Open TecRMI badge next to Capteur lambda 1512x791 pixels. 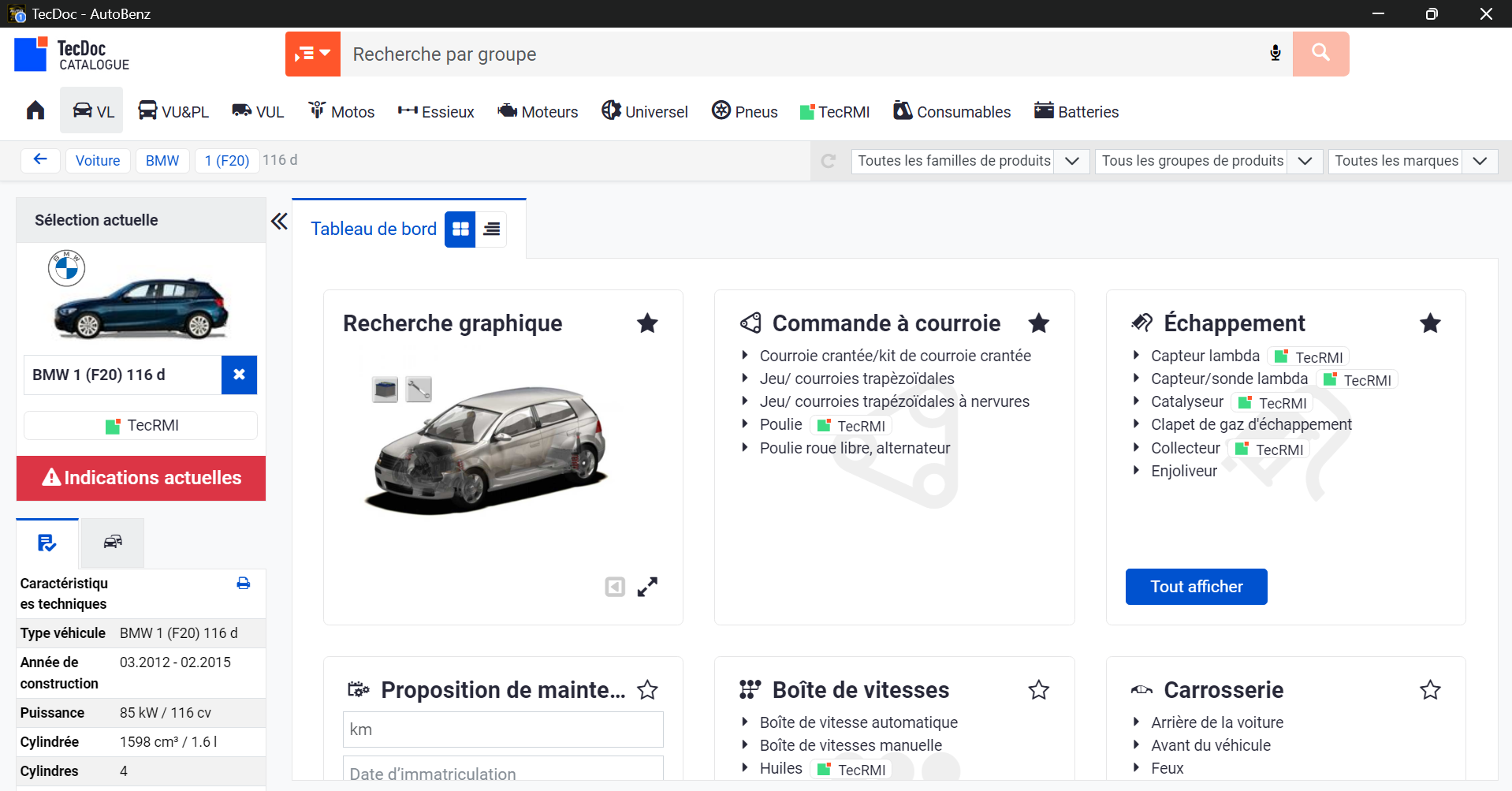click(1309, 357)
